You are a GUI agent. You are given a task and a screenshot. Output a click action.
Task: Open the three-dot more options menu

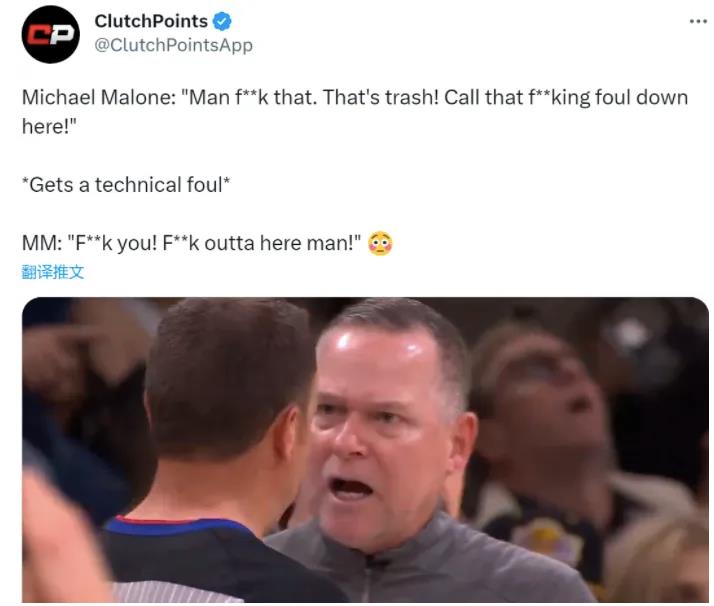point(698,21)
